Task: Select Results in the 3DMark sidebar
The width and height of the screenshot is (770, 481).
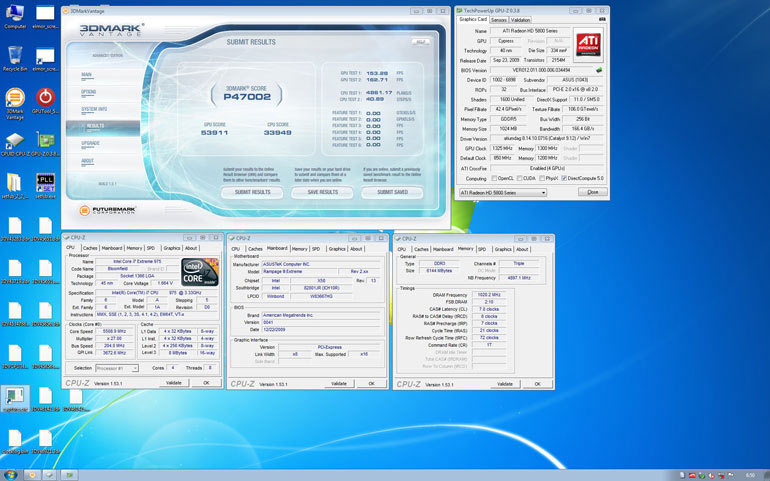Action: (x=103, y=126)
